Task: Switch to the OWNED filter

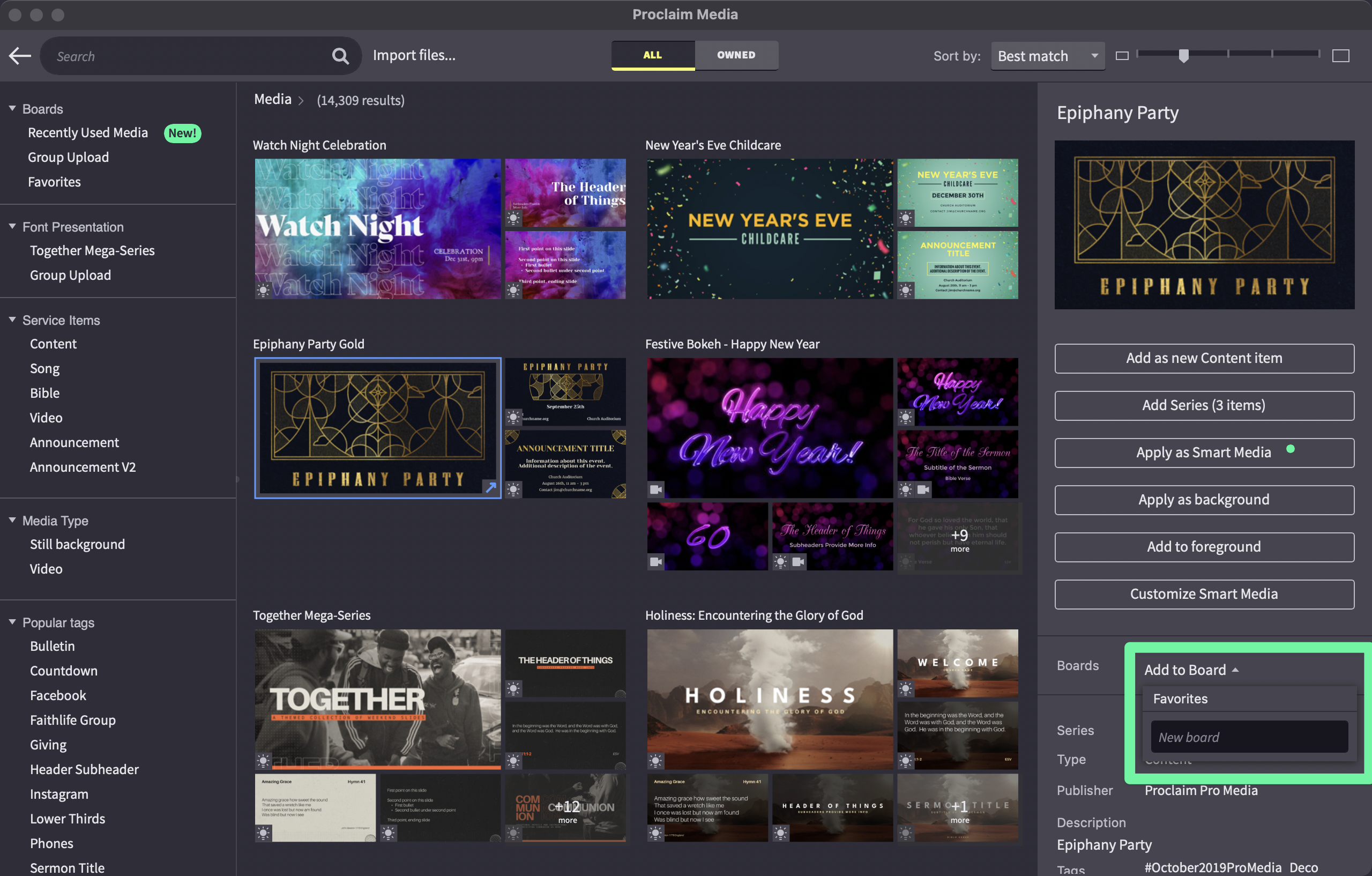Action: [735, 55]
